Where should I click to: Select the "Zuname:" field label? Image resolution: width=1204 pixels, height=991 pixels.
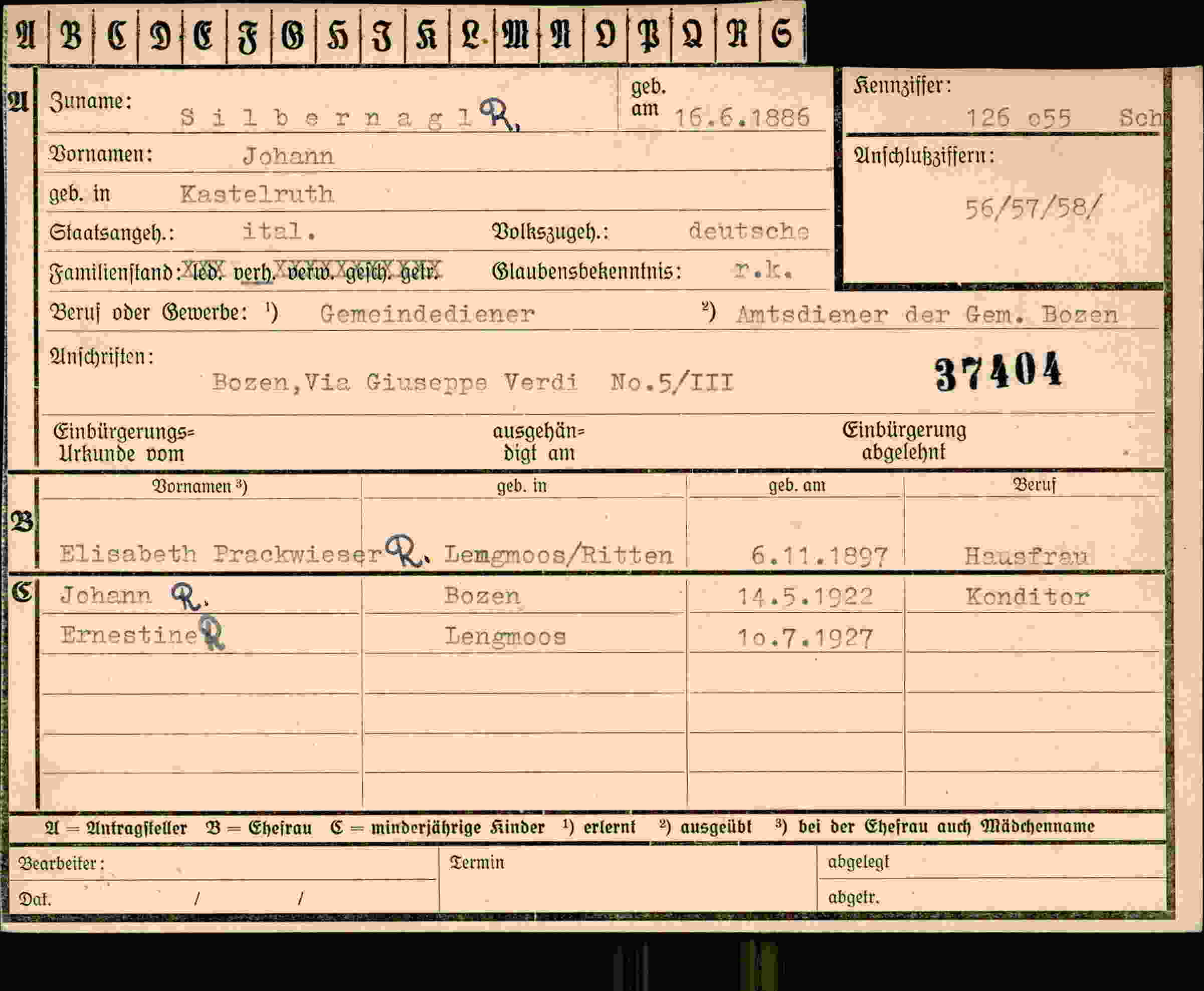[x=90, y=102]
